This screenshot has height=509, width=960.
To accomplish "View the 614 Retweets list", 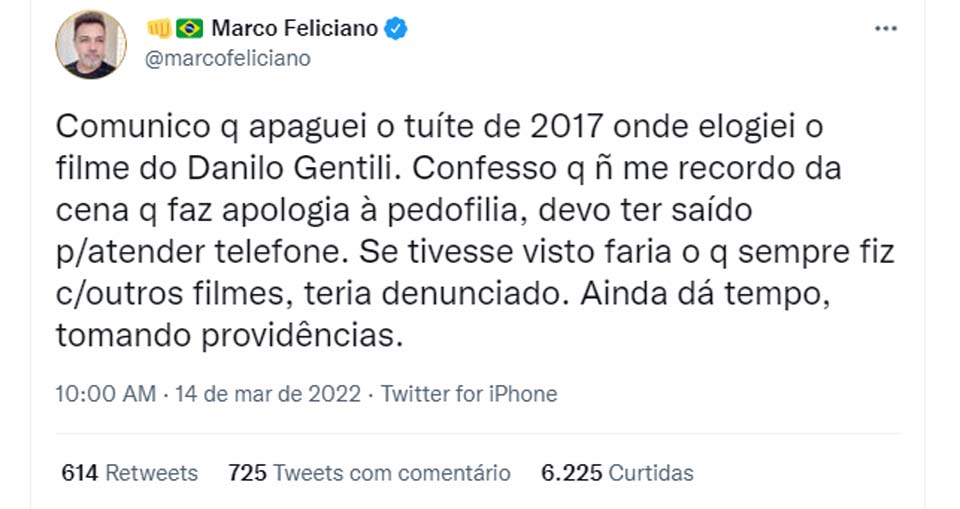I will [x=130, y=472].
